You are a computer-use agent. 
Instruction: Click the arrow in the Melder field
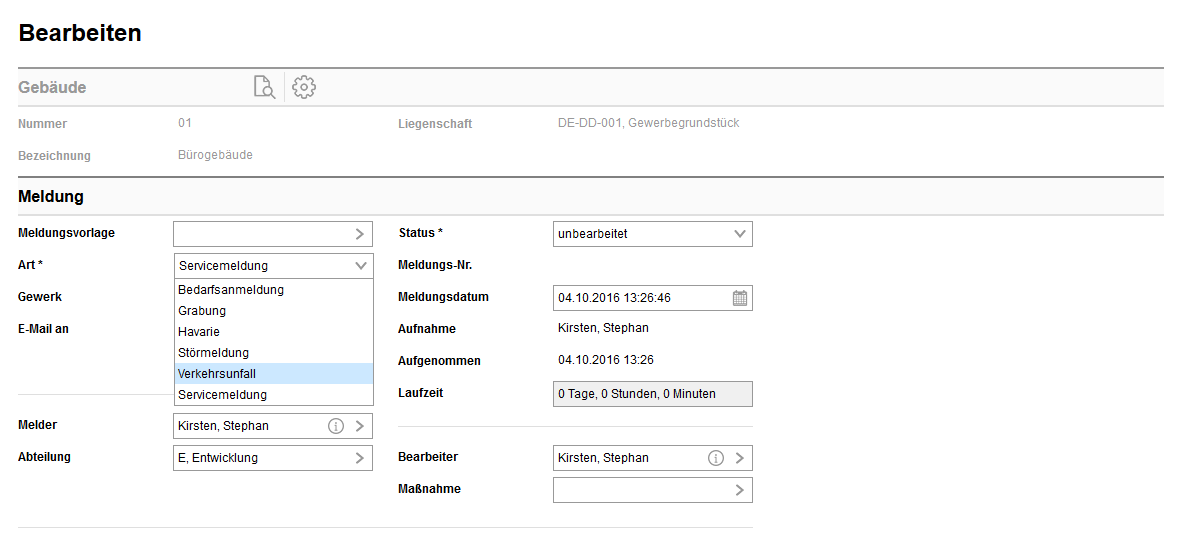(x=360, y=426)
